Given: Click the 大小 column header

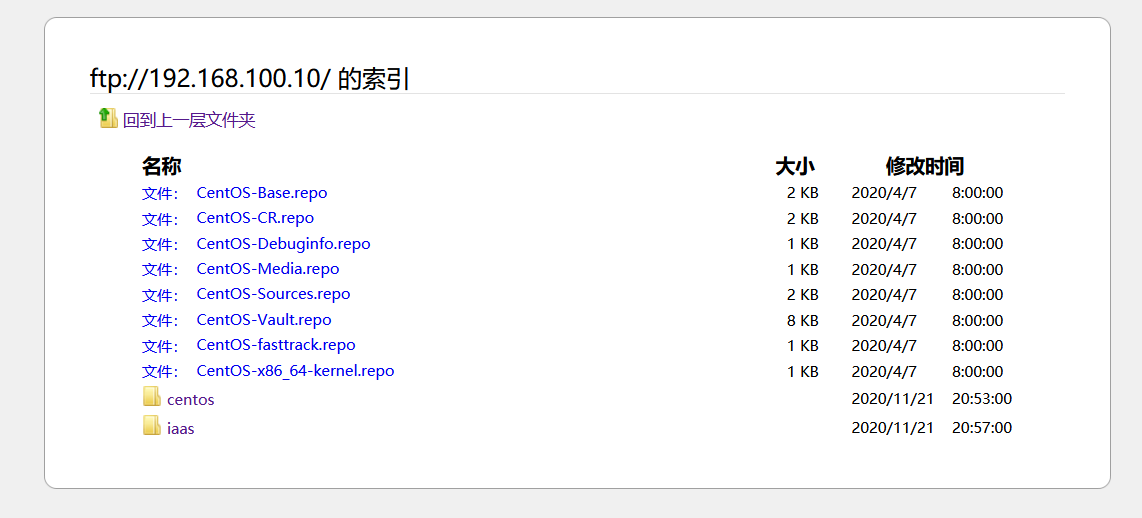Looking at the screenshot, I should 795,166.
